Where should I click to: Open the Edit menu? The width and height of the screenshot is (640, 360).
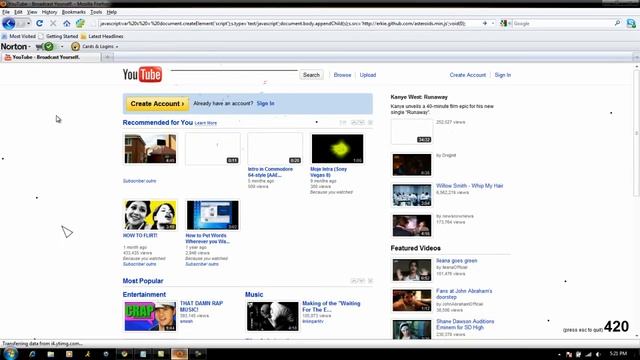[x=18, y=12]
